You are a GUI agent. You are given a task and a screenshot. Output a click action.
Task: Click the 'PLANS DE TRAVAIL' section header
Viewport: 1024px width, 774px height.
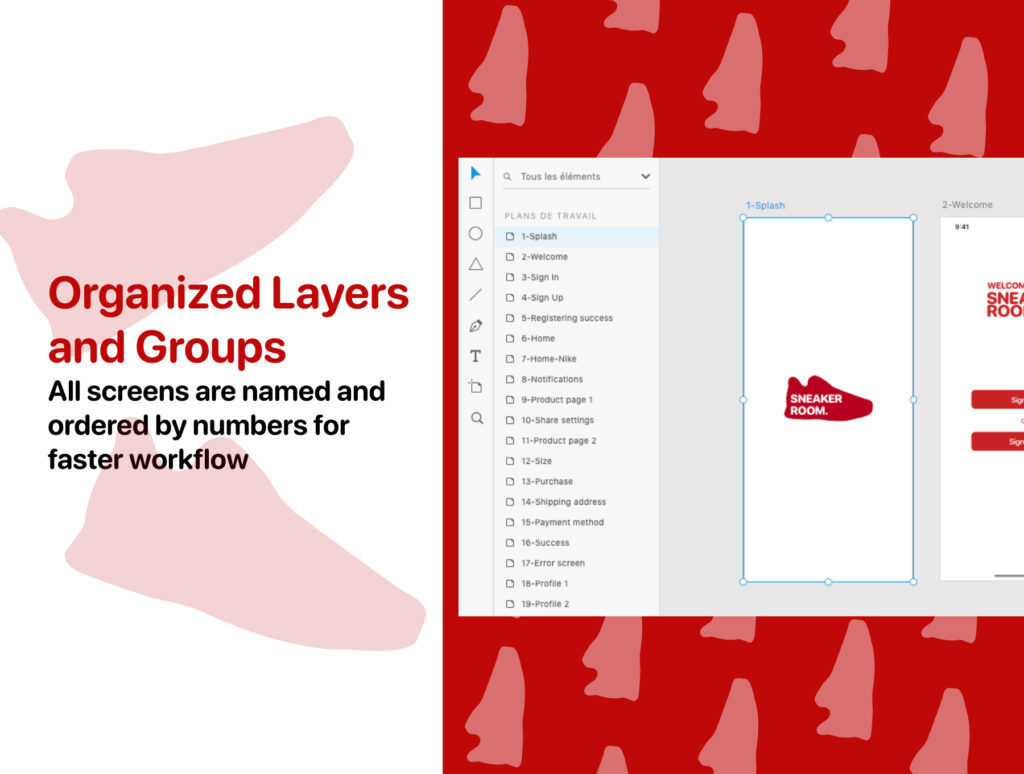click(x=550, y=216)
